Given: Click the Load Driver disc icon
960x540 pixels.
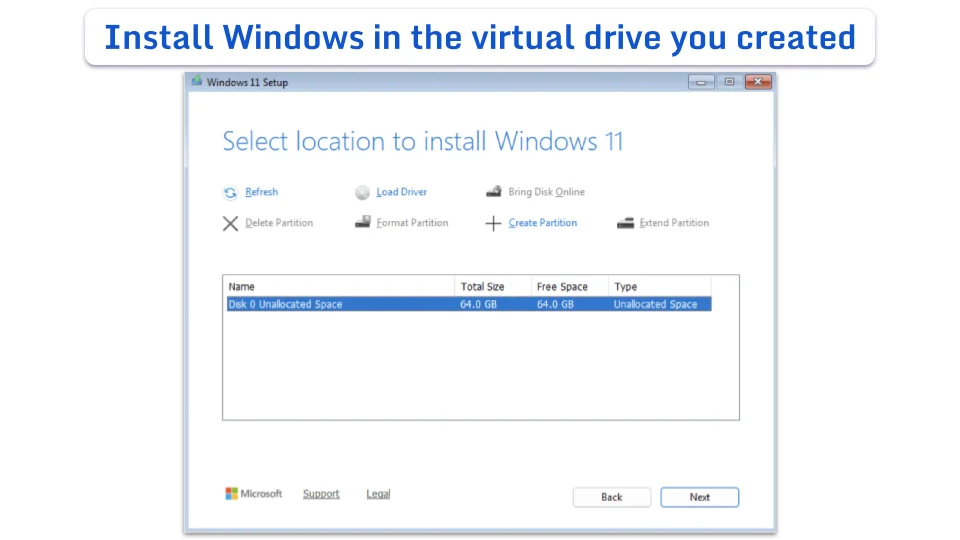Looking at the screenshot, I should [362, 193].
